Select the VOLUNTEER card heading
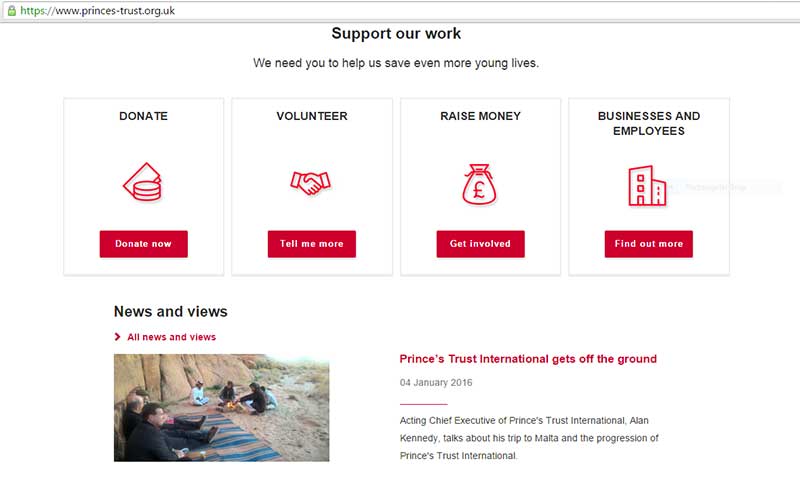 click(312, 116)
